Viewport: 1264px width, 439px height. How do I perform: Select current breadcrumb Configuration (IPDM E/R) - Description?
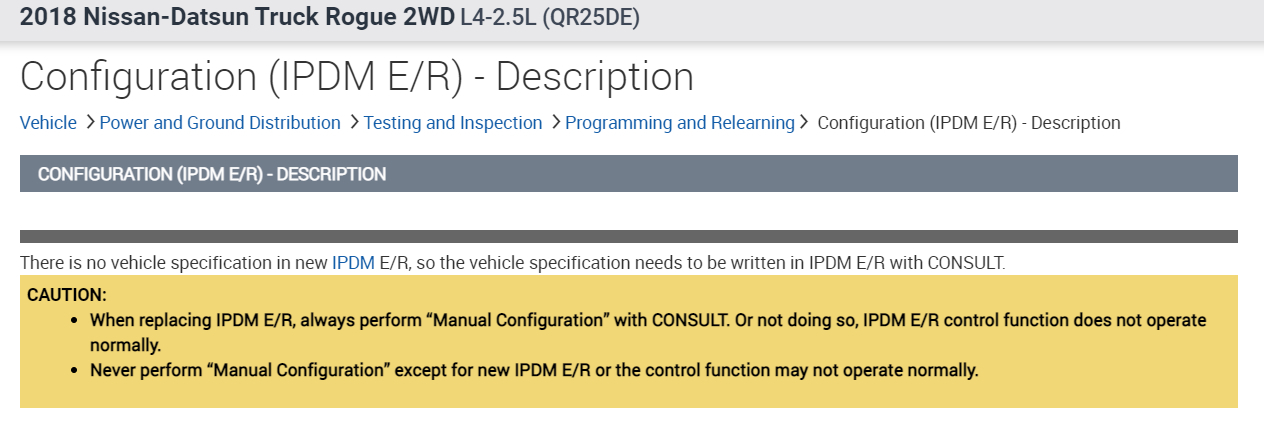tap(969, 123)
